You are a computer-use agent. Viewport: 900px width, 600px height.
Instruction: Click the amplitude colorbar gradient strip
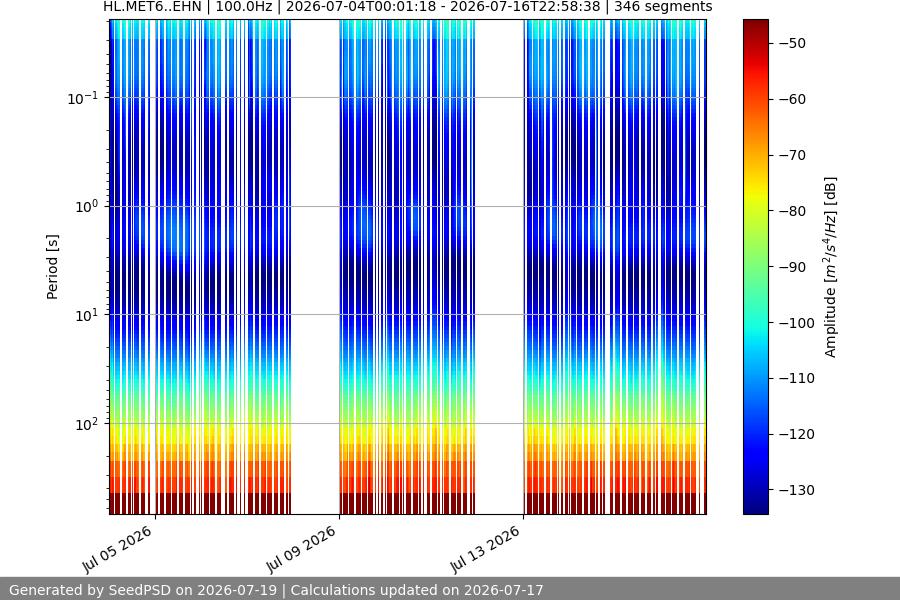tap(756, 267)
